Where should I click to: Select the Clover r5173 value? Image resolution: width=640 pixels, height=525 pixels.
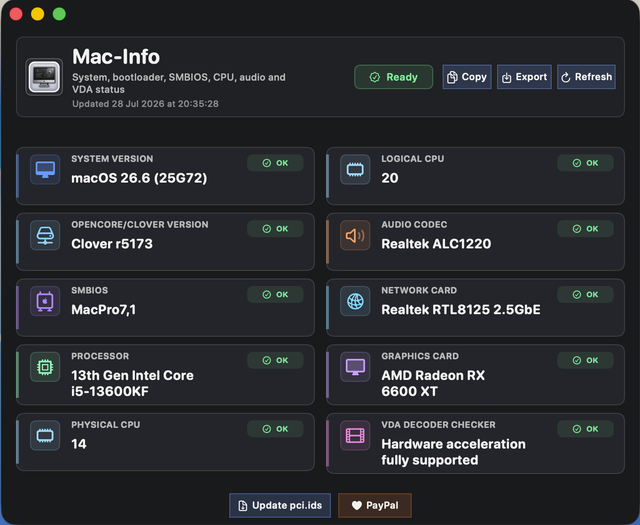pyautogui.click(x=112, y=244)
